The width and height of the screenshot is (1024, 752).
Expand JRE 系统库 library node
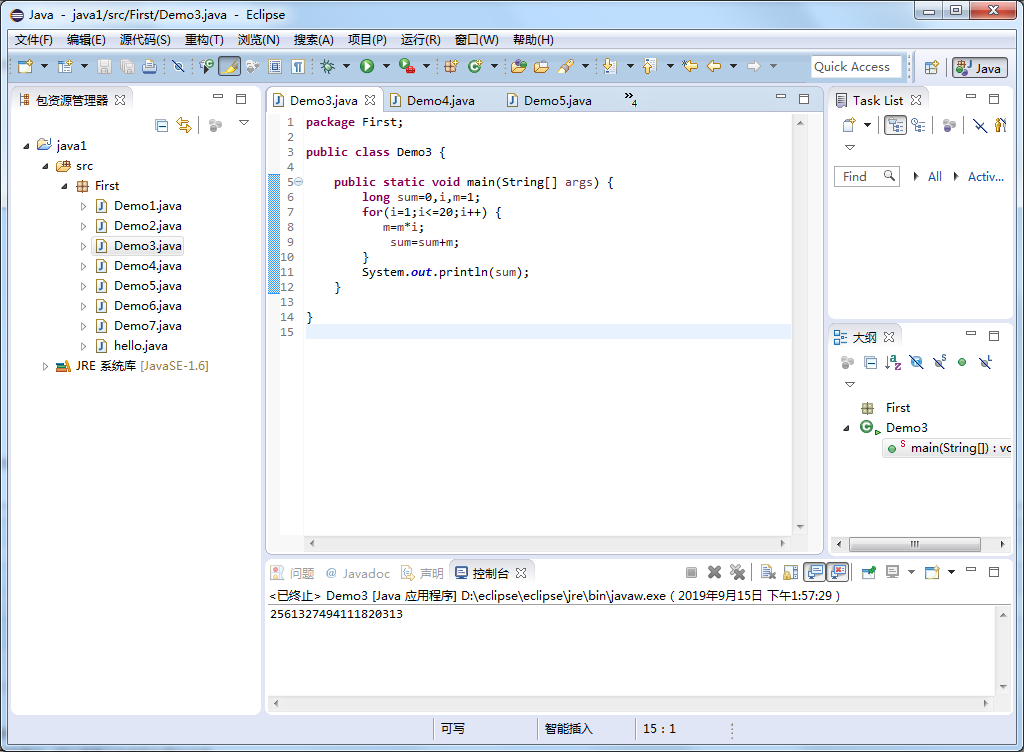[x=45, y=366]
